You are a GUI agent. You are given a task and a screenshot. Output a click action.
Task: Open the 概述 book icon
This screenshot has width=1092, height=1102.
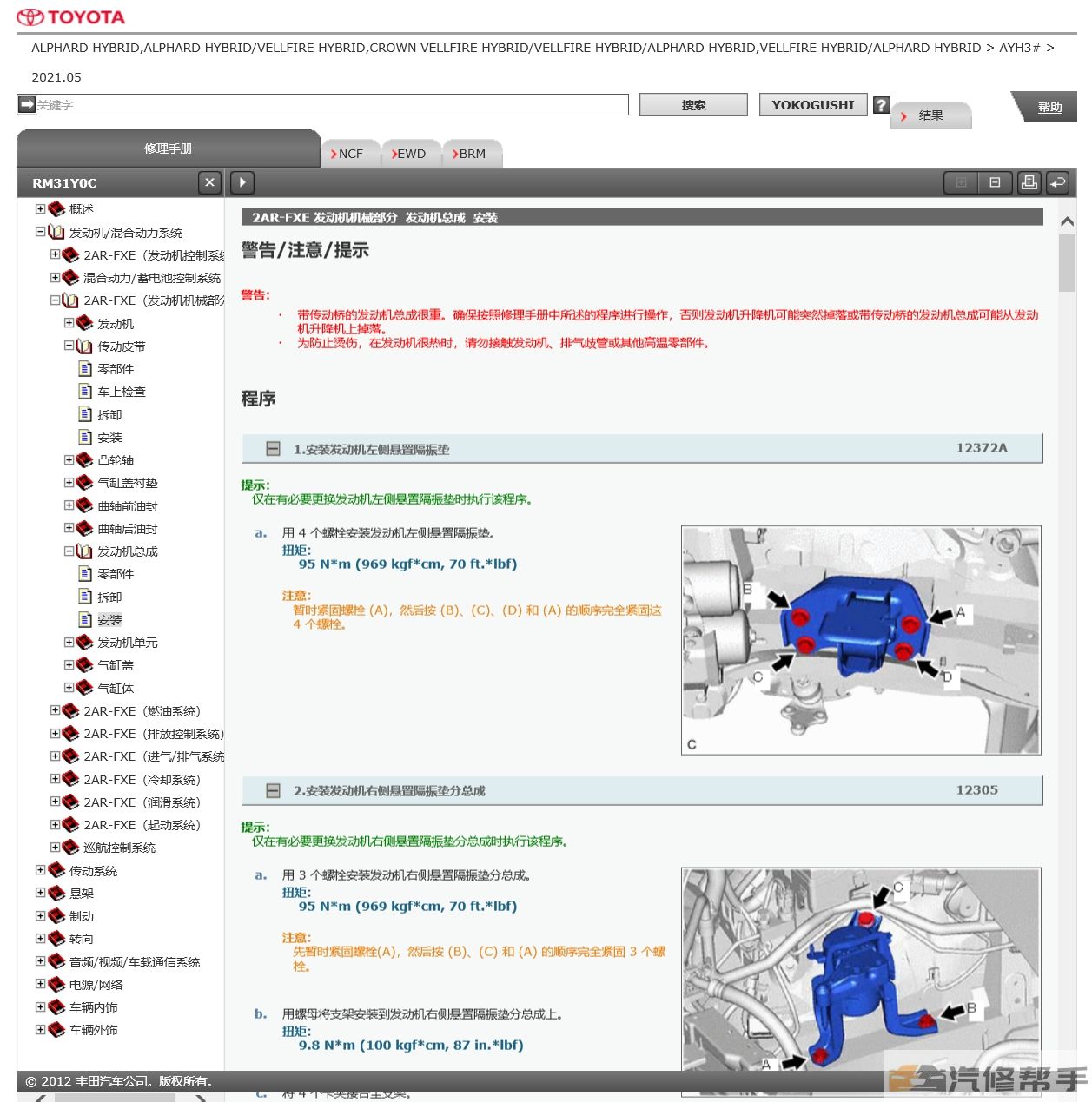coord(56,208)
